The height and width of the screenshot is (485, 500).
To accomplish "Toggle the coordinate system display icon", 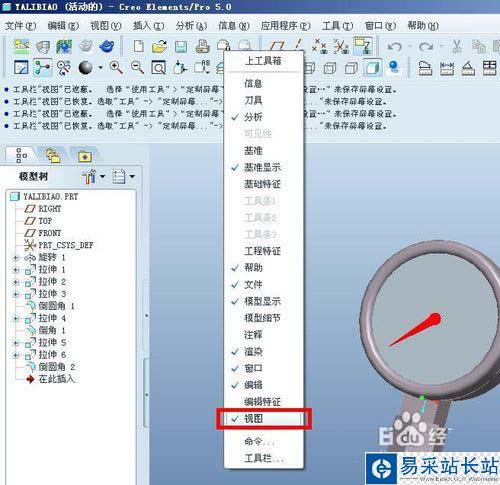I will (341, 46).
